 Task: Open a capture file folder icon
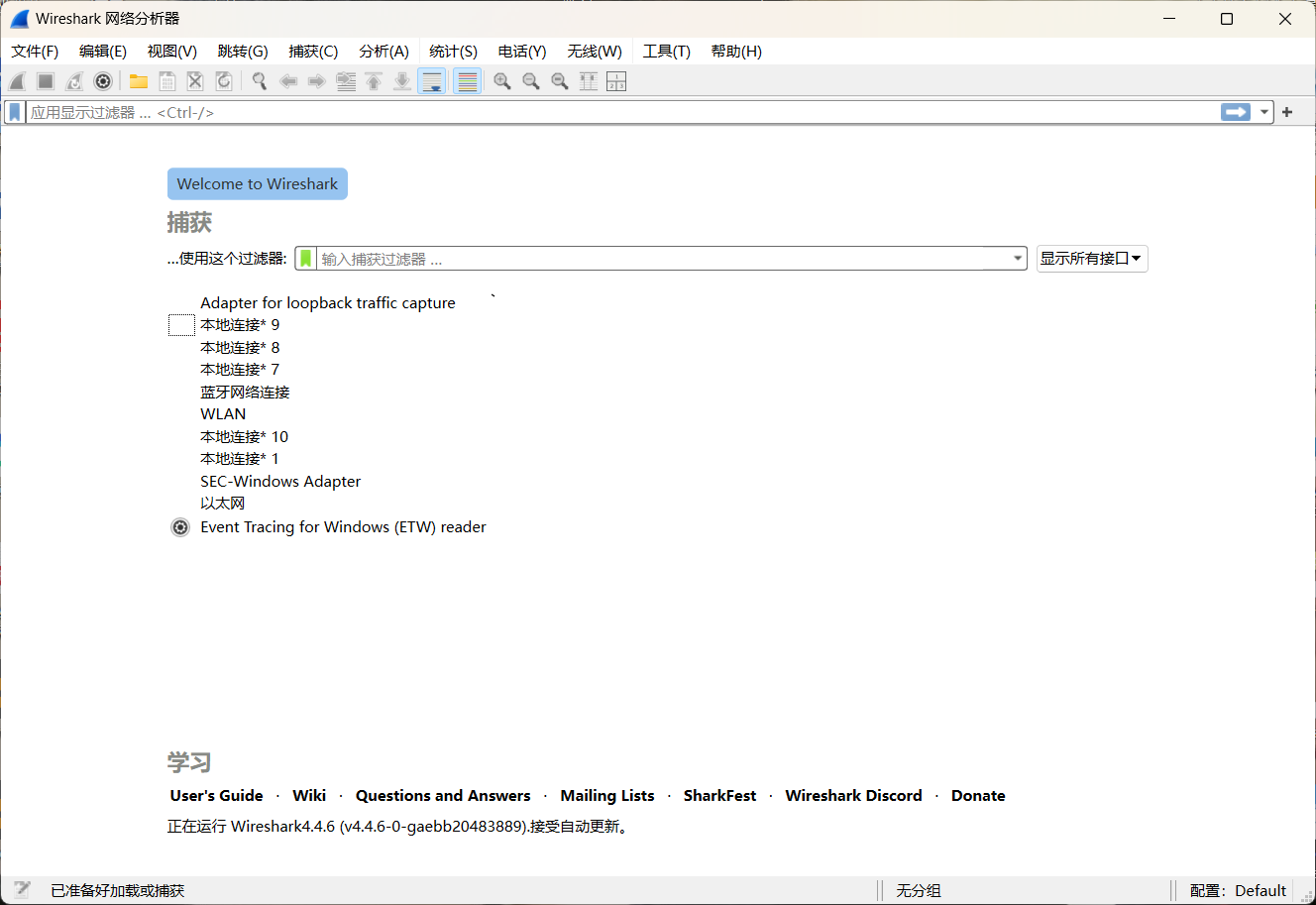(x=139, y=81)
